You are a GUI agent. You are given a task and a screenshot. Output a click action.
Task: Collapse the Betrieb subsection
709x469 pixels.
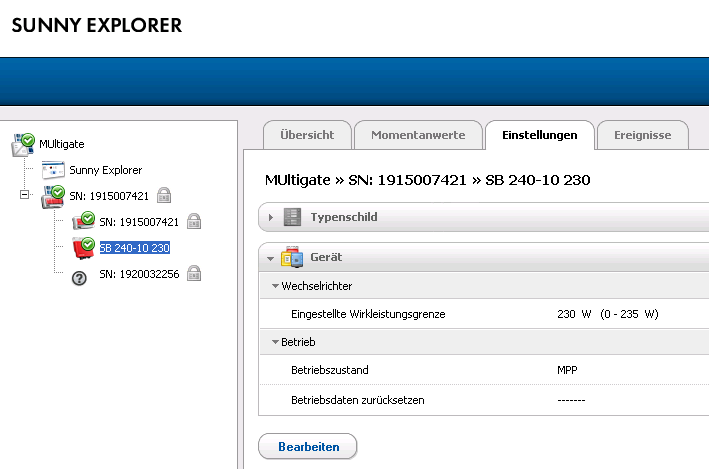click(x=275, y=342)
